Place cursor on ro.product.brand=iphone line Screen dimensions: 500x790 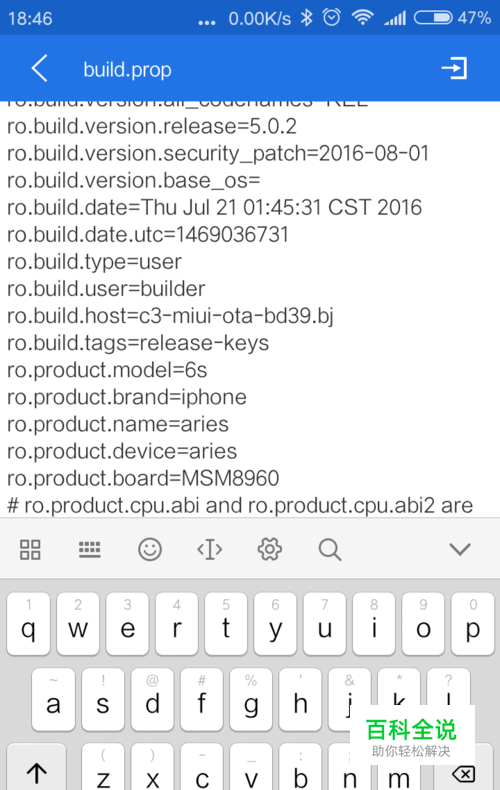[127, 398]
